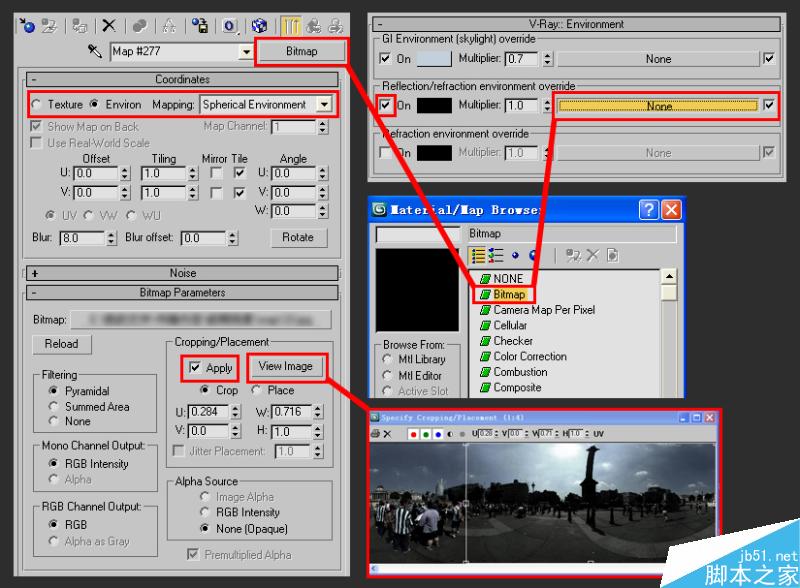800x588 pixels.
Task: Select Mtl Library browse option
Action: (387, 359)
